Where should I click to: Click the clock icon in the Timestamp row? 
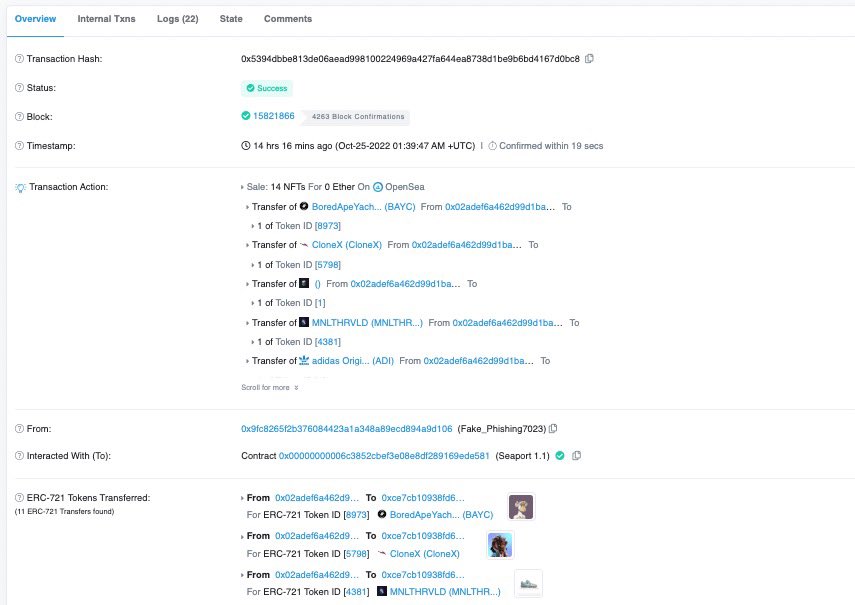(246, 146)
